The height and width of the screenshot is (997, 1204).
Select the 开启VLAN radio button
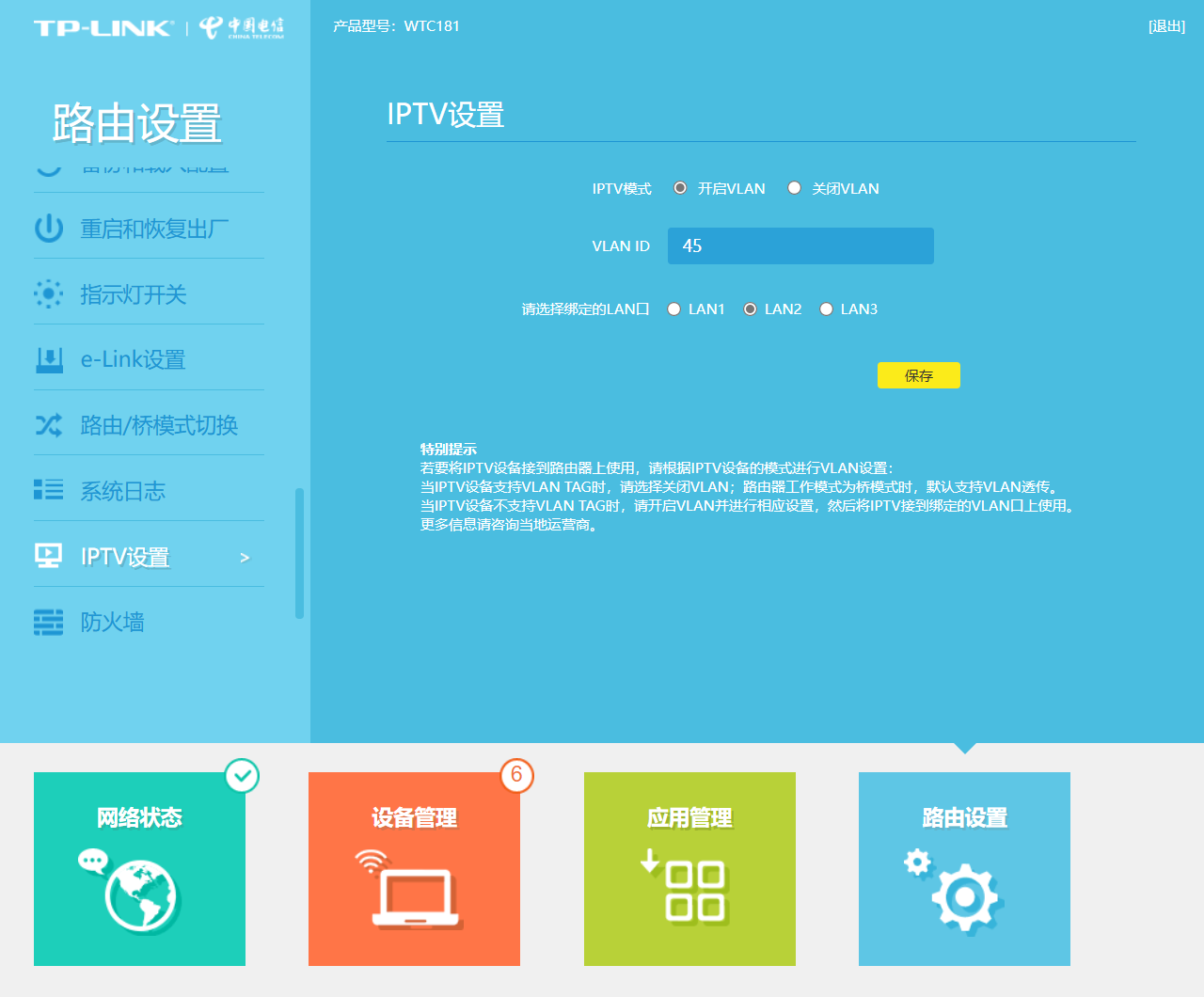(680, 188)
